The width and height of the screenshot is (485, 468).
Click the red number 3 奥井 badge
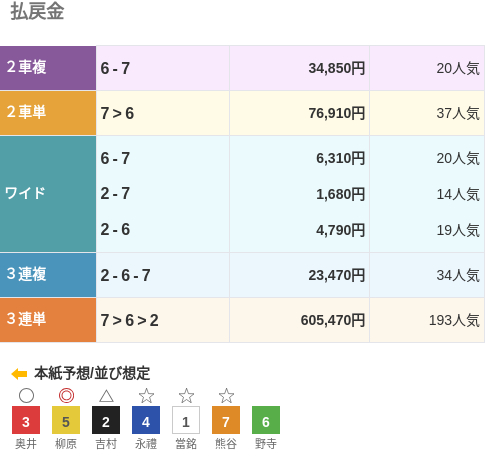click(26, 420)
